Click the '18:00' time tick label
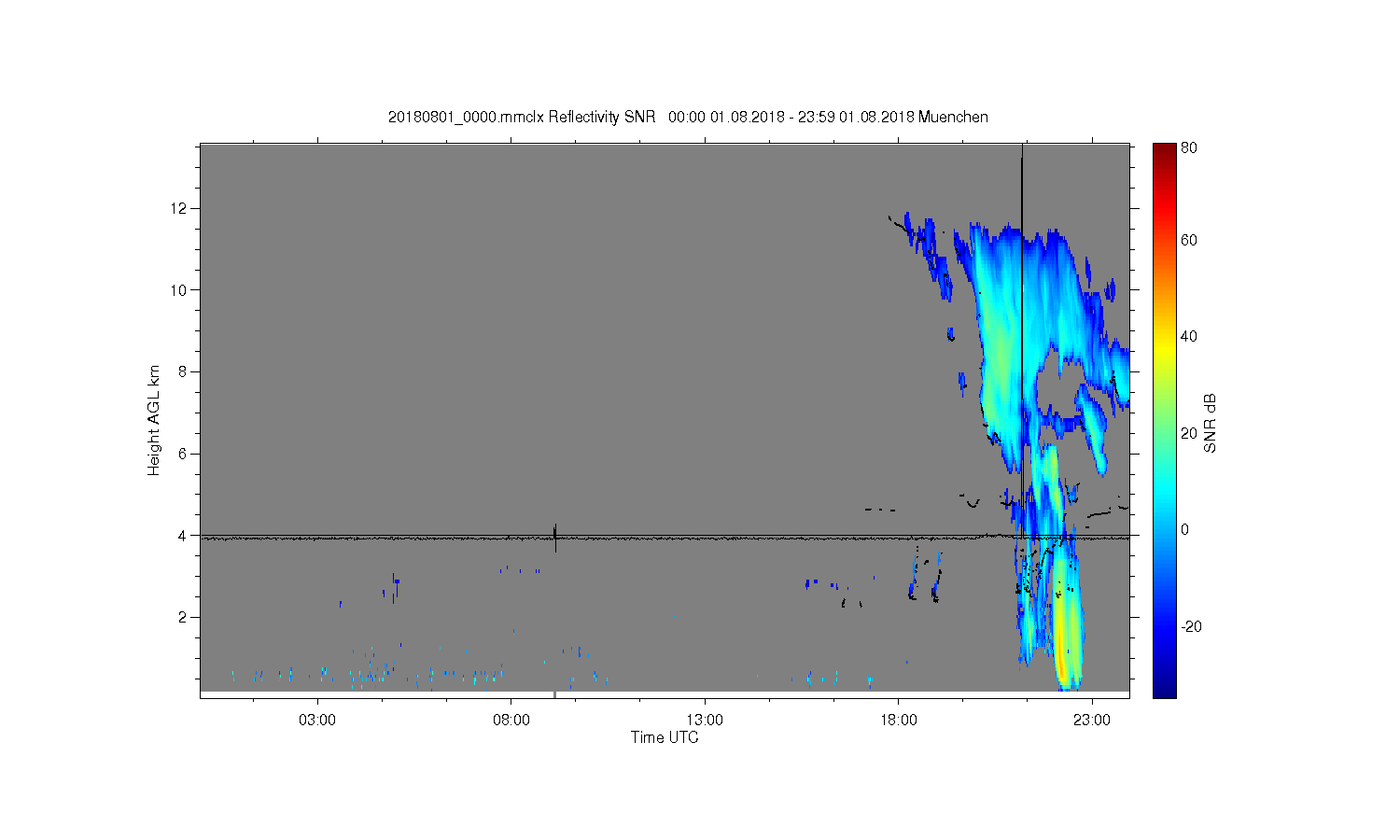The image size is (1400, 840). point(899,720)
